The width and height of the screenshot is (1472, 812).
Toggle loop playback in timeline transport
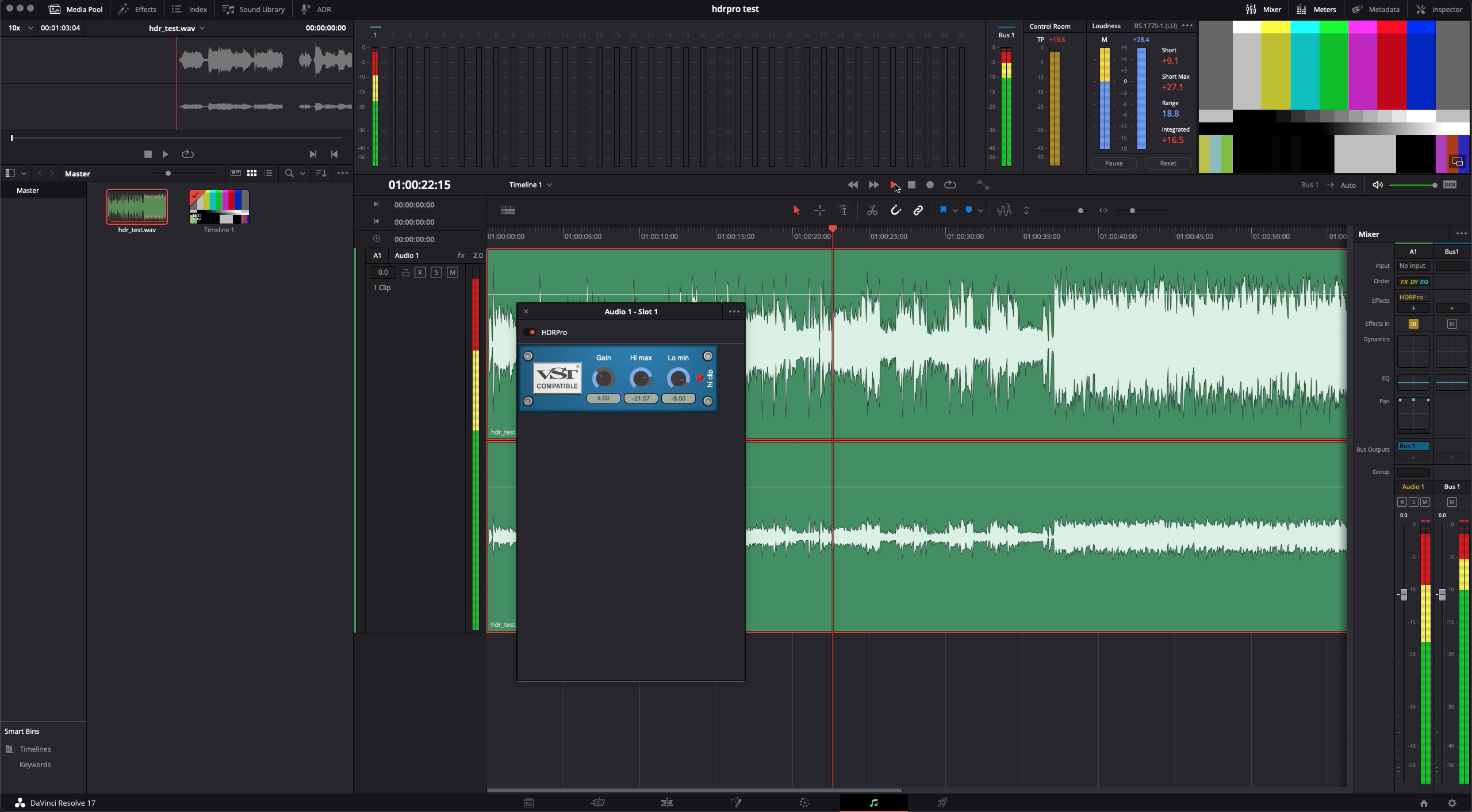pyautogui.click(x=950, y=185)
